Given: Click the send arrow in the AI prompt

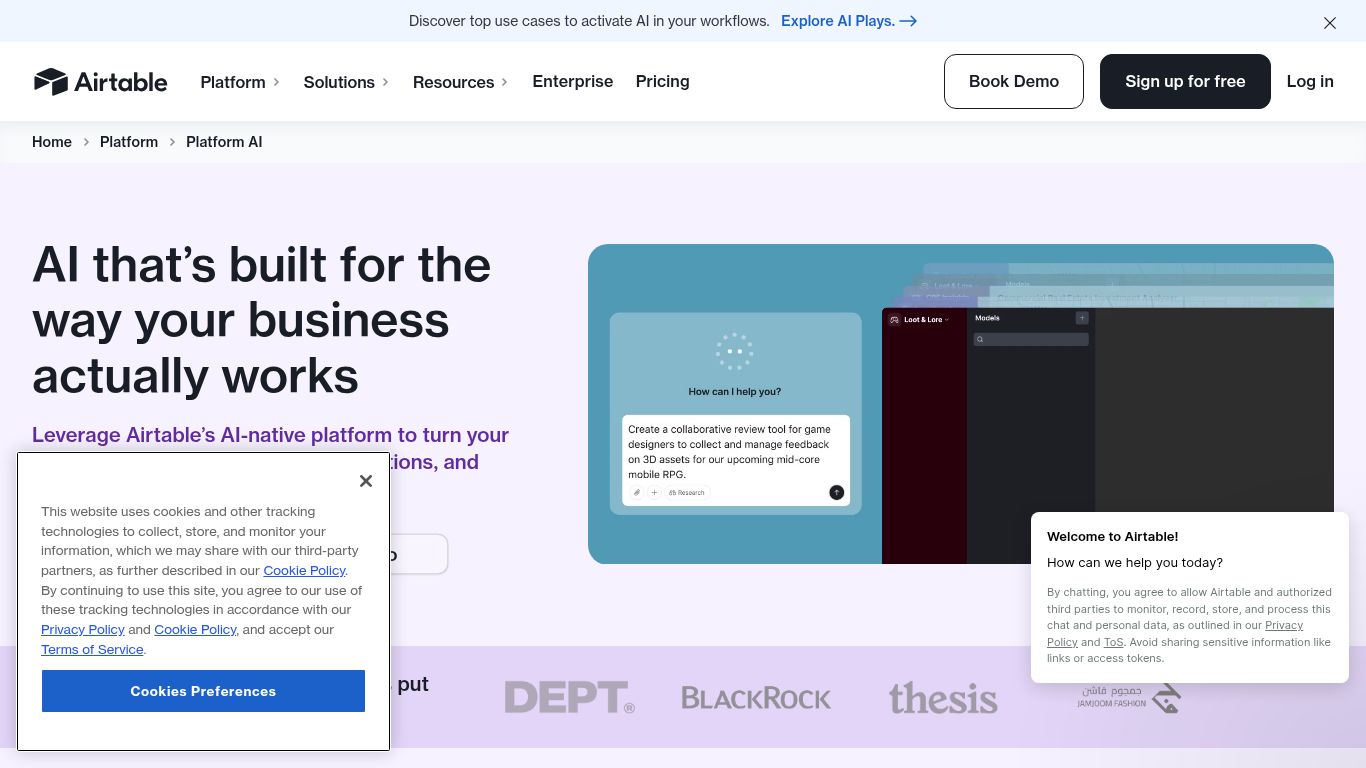Looking at the screenshot, I should pos(836,492).
